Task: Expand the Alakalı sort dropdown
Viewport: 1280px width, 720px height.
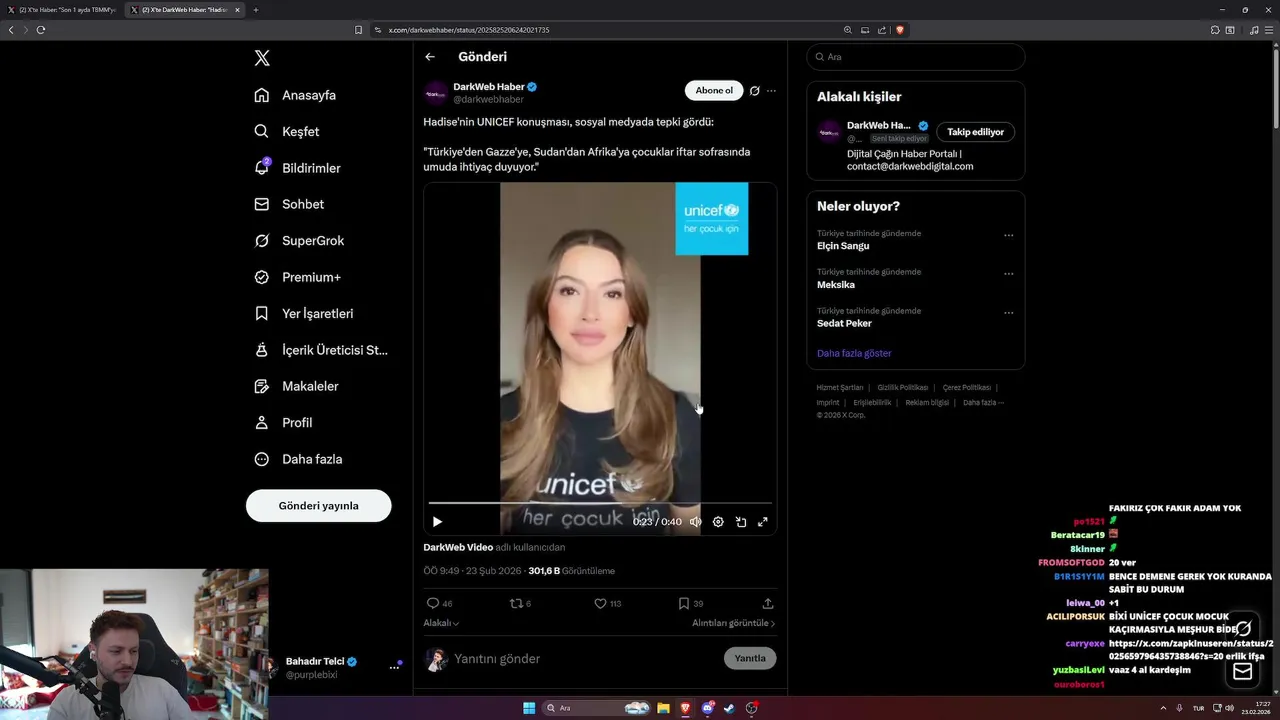Action: tap(441, 623)
